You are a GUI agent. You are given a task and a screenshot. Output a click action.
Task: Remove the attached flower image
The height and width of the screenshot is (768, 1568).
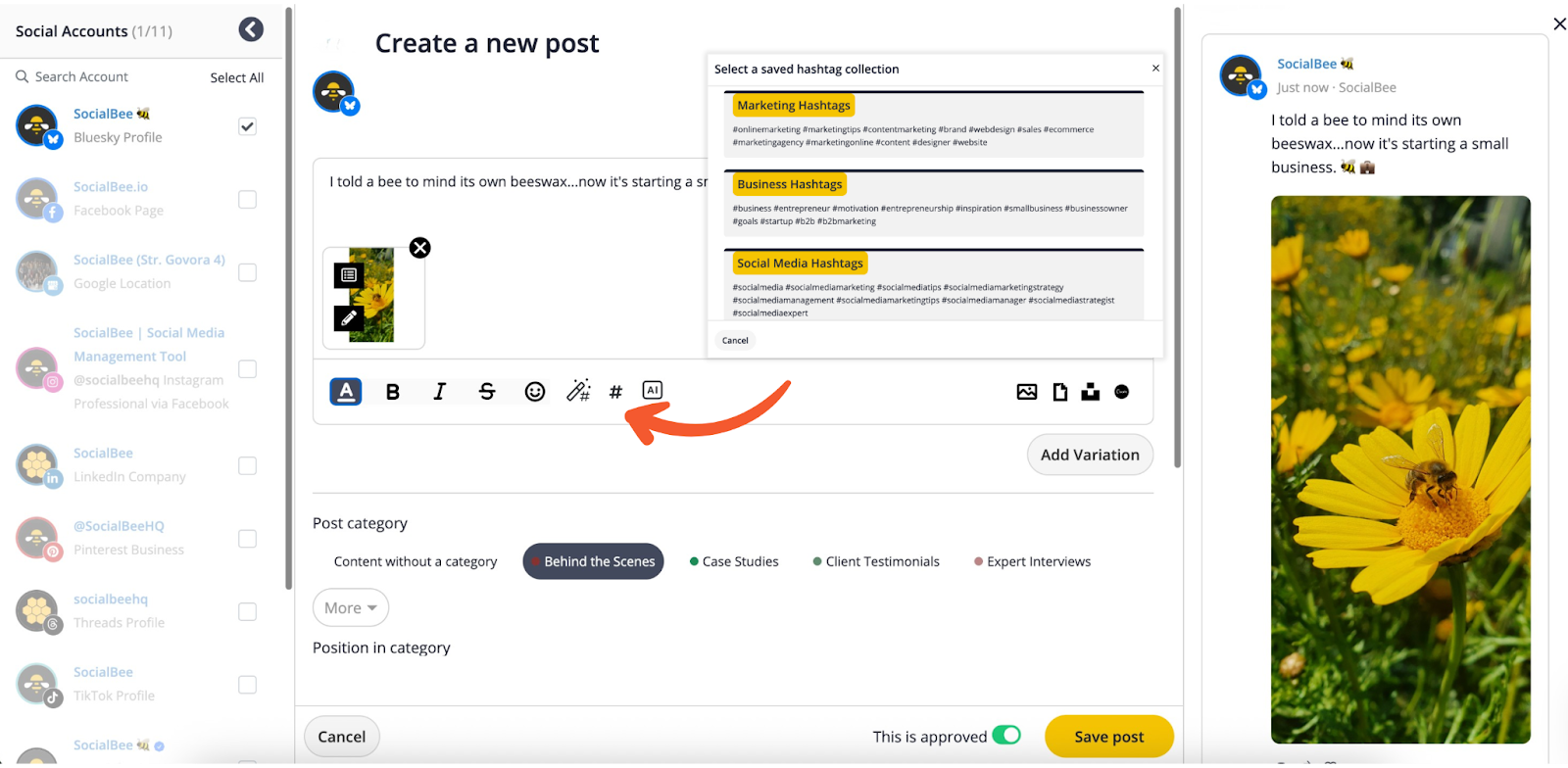pyautogui.click(x=419, y=248)
